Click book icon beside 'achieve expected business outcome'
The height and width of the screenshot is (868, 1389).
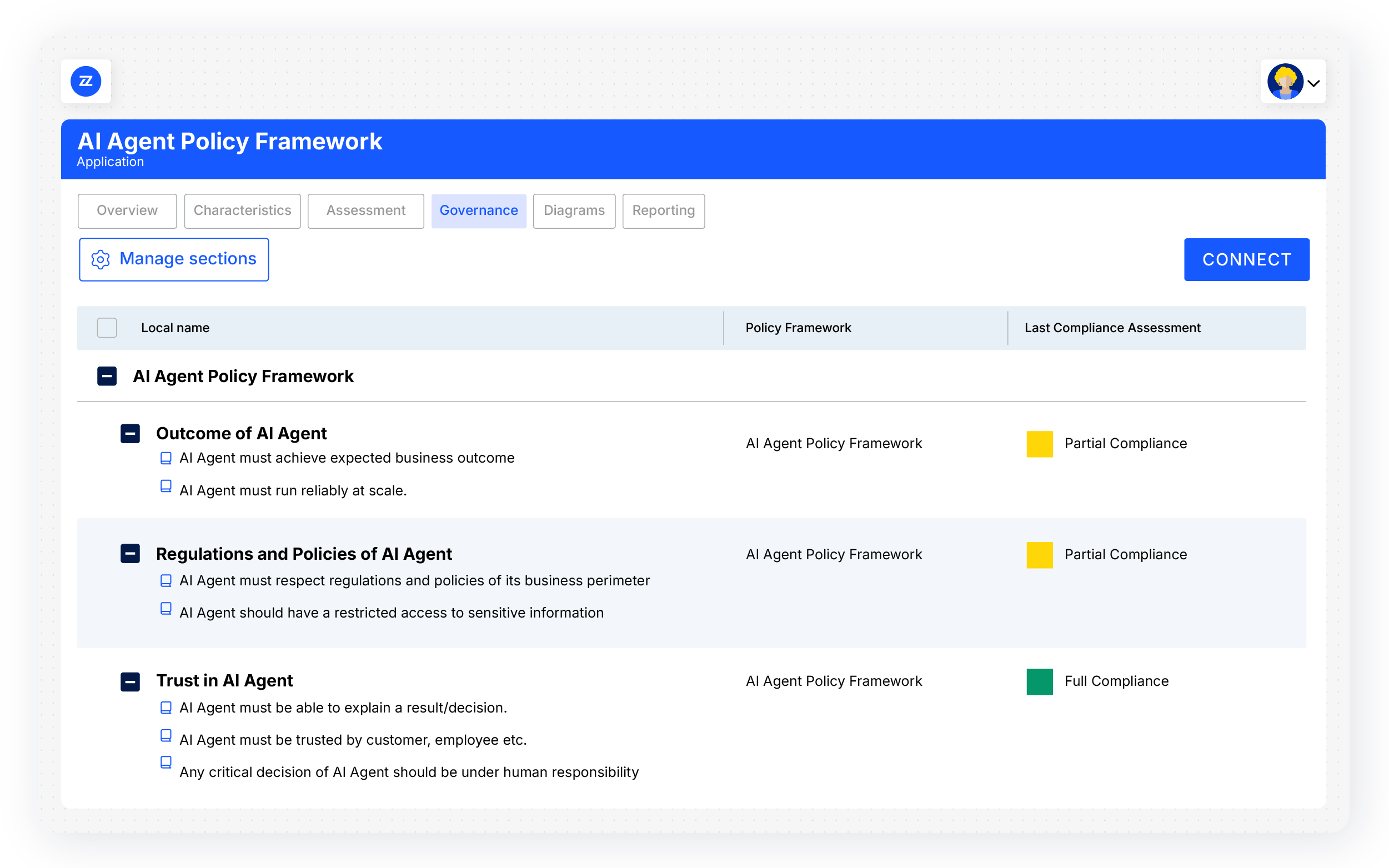166,458
